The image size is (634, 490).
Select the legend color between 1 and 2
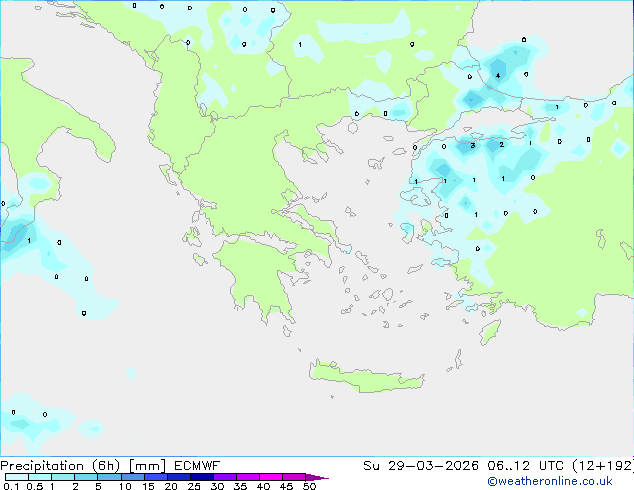pos(63,477)
